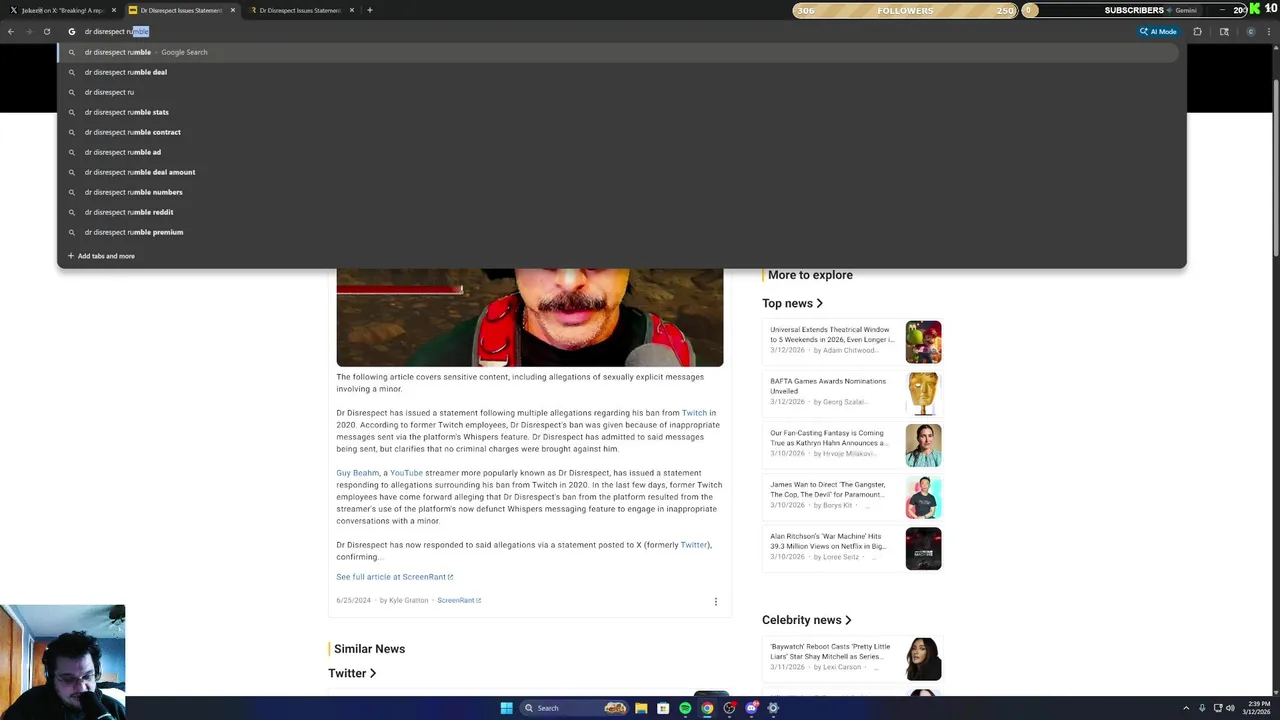Image resolution: width=1280 pixels, height=720 pixels.
Task: Open 'Our Fan-Casting Fantasy Is Coming True' item
Action: 852,444
